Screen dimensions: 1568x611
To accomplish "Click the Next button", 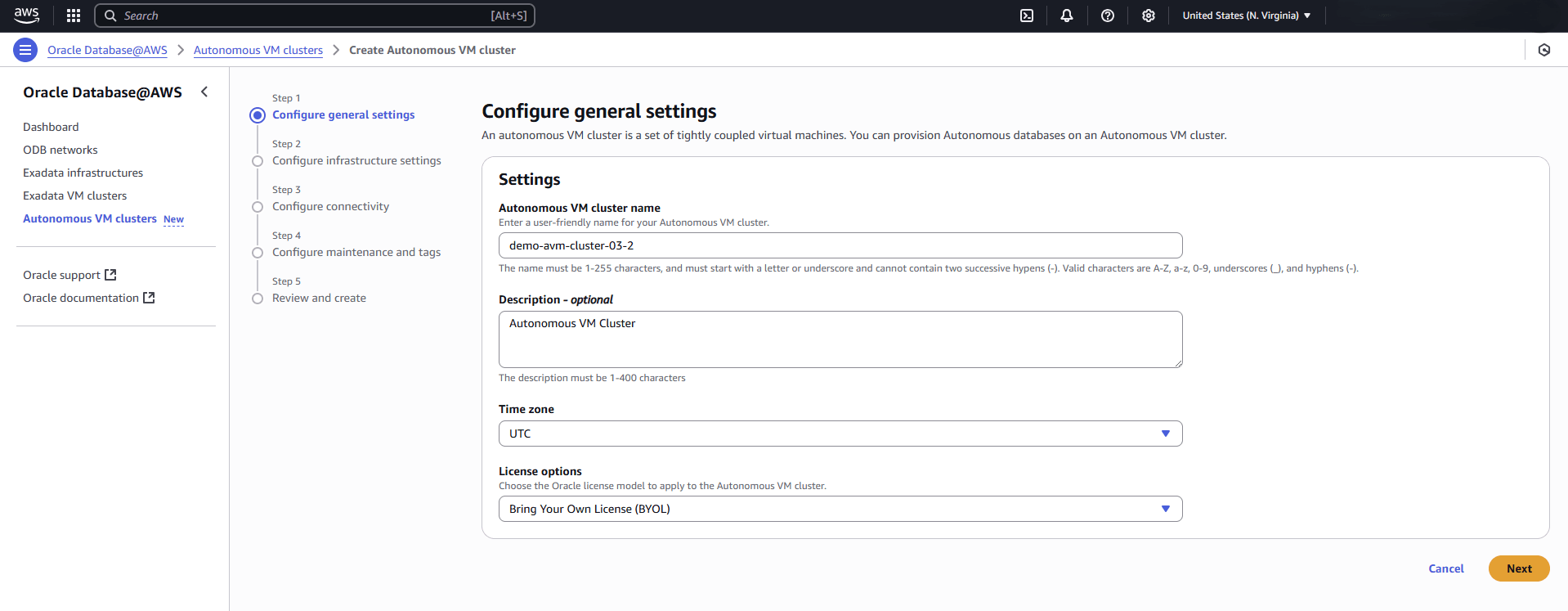I will coord(1518,568).
